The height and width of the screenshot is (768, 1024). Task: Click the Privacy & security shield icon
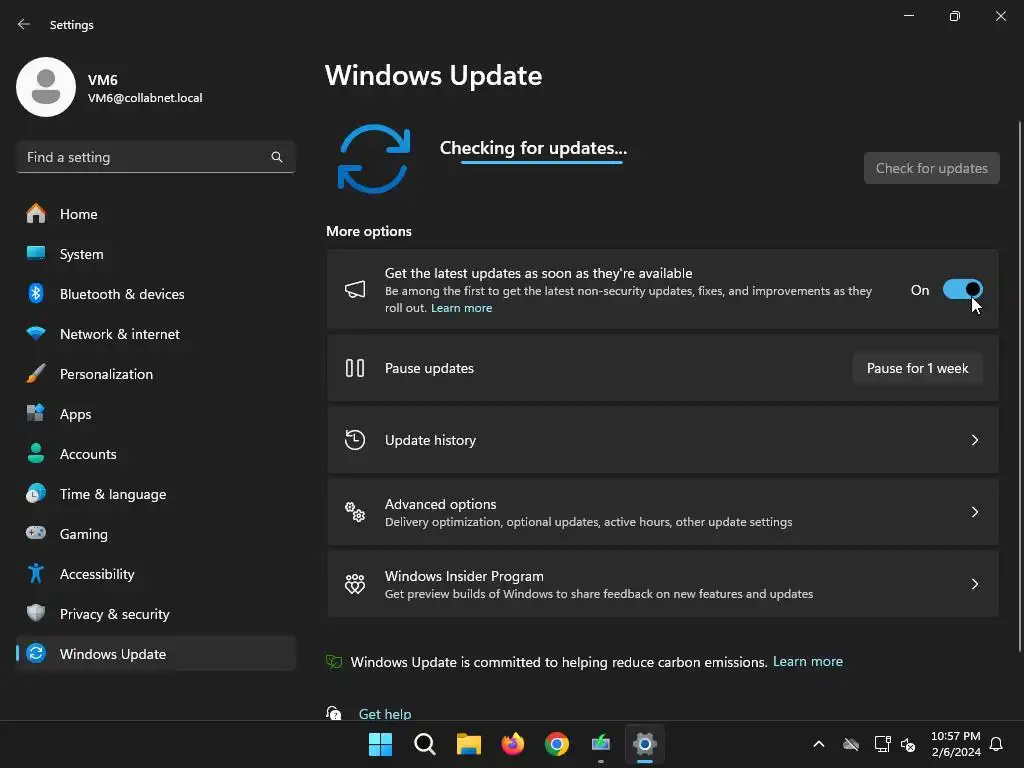pyautogui.click(x=36, y=613)
